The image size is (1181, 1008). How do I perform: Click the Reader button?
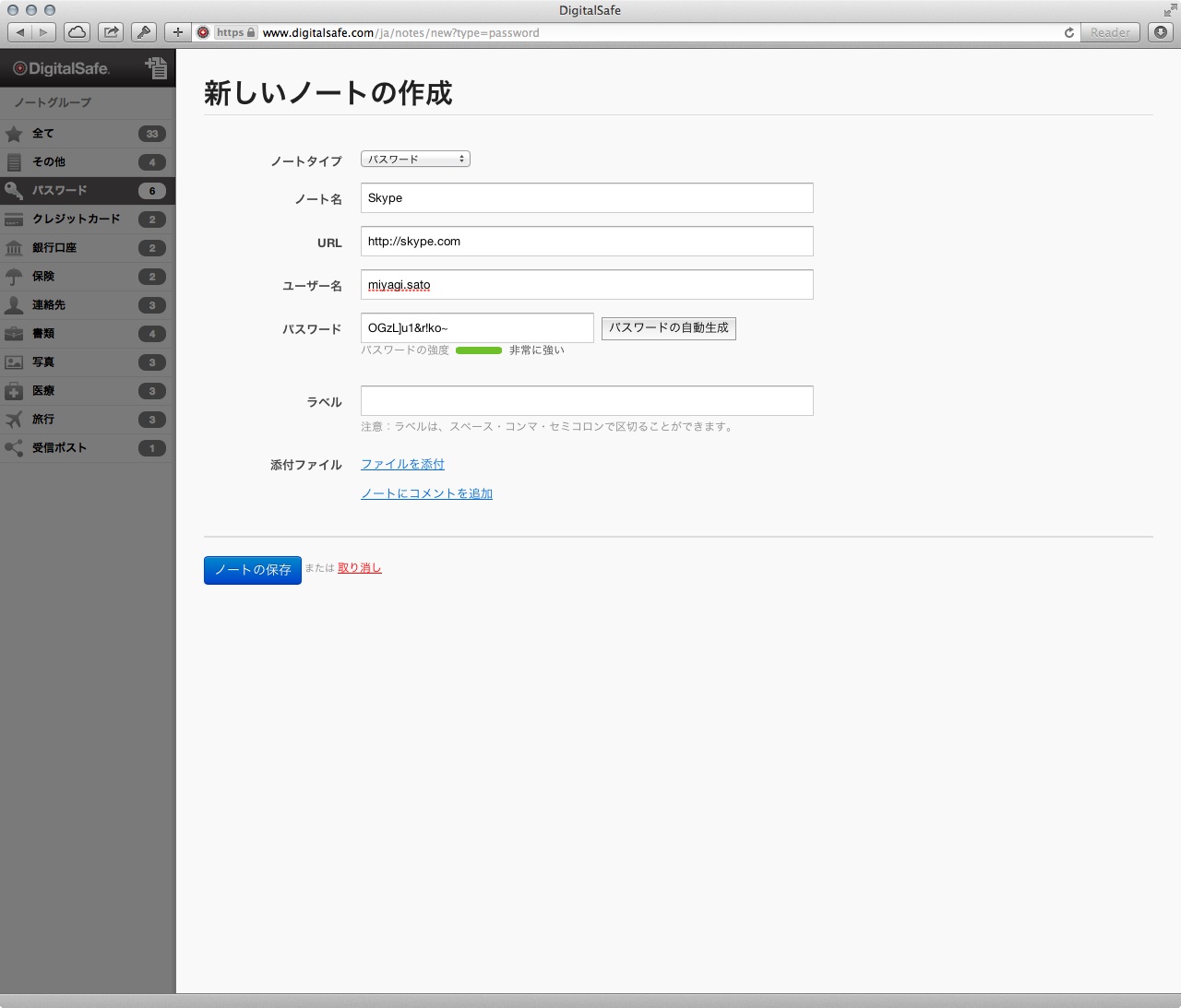1110,32
